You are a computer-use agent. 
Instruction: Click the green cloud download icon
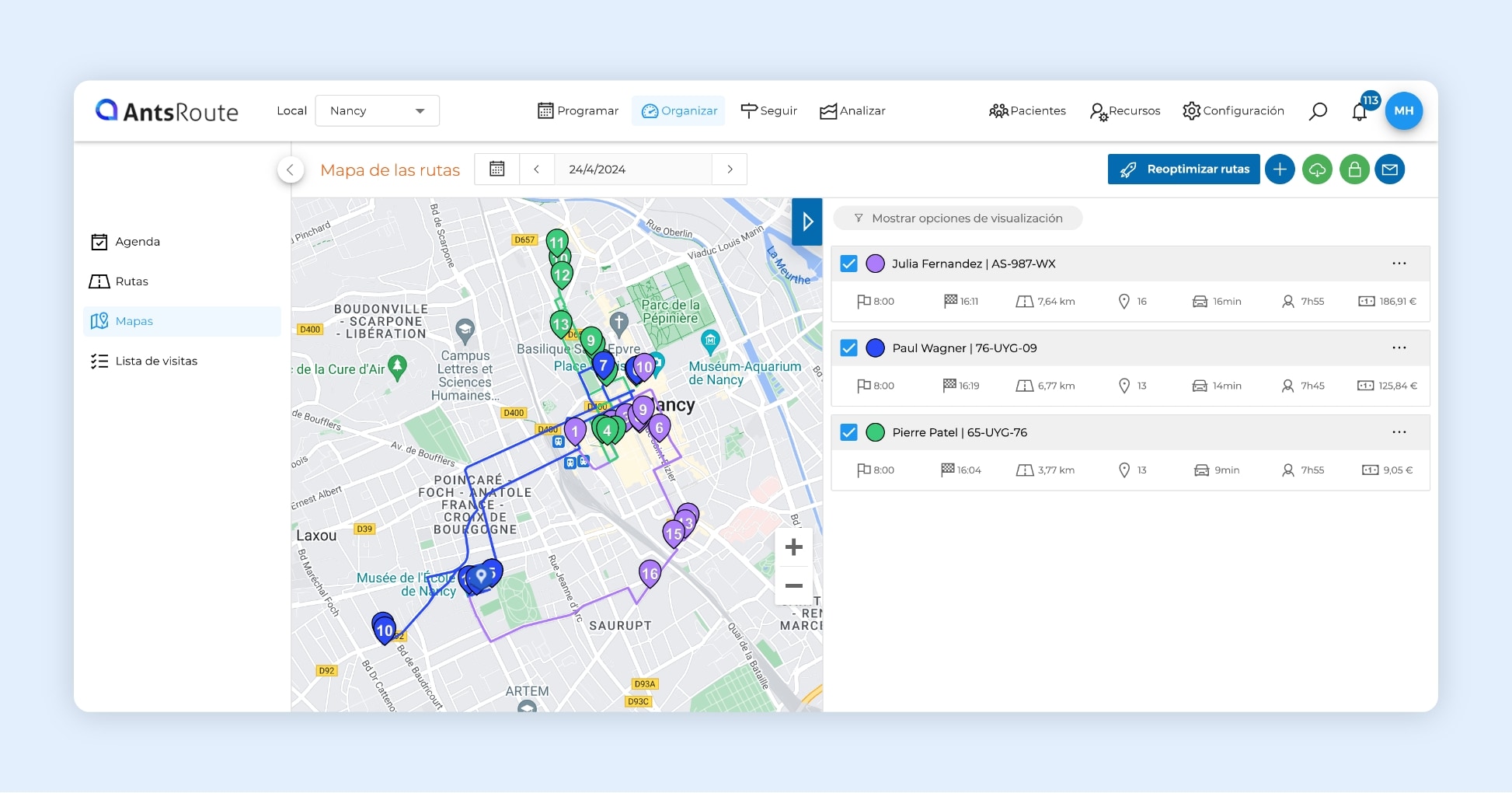1317,169
